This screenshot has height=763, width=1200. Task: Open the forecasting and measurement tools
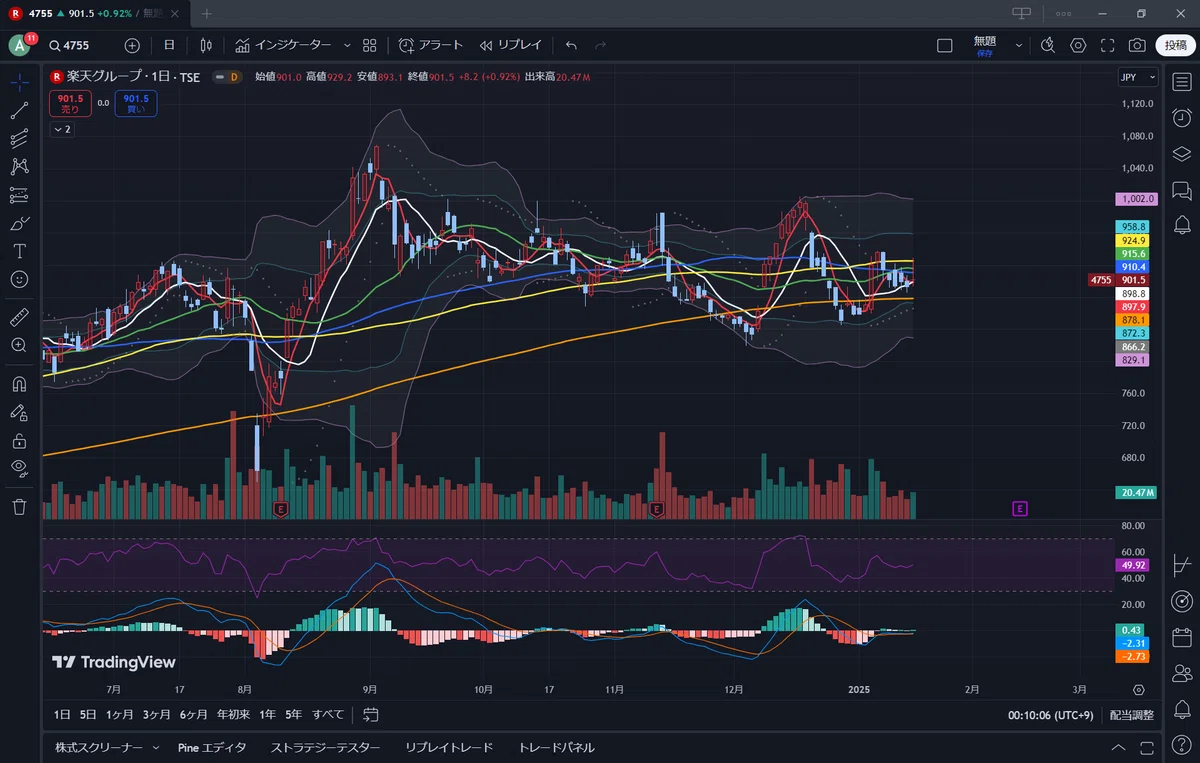tap(19, 195)
